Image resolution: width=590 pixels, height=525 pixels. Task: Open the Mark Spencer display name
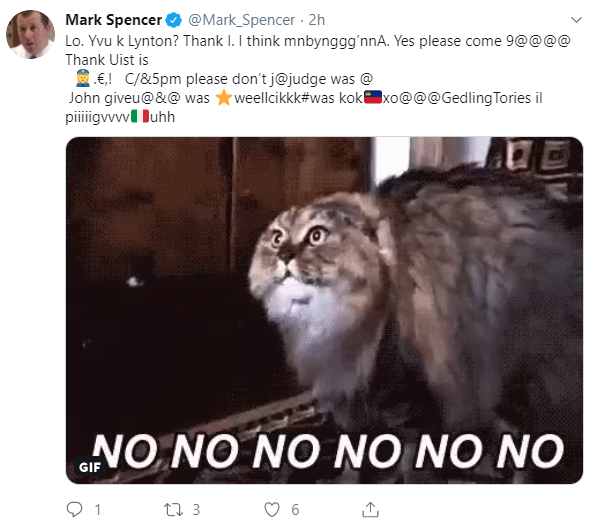click(113, 20)
